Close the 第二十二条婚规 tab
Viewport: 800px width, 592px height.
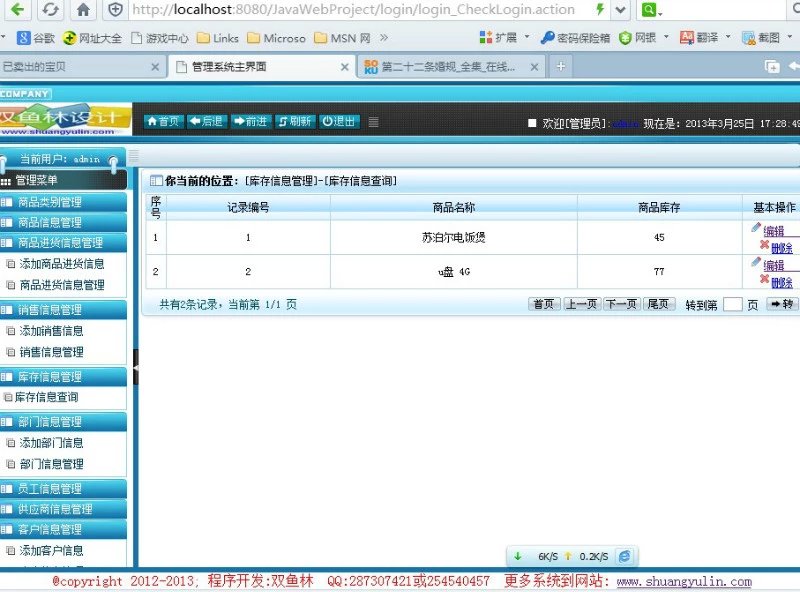[x=534, y=67]
